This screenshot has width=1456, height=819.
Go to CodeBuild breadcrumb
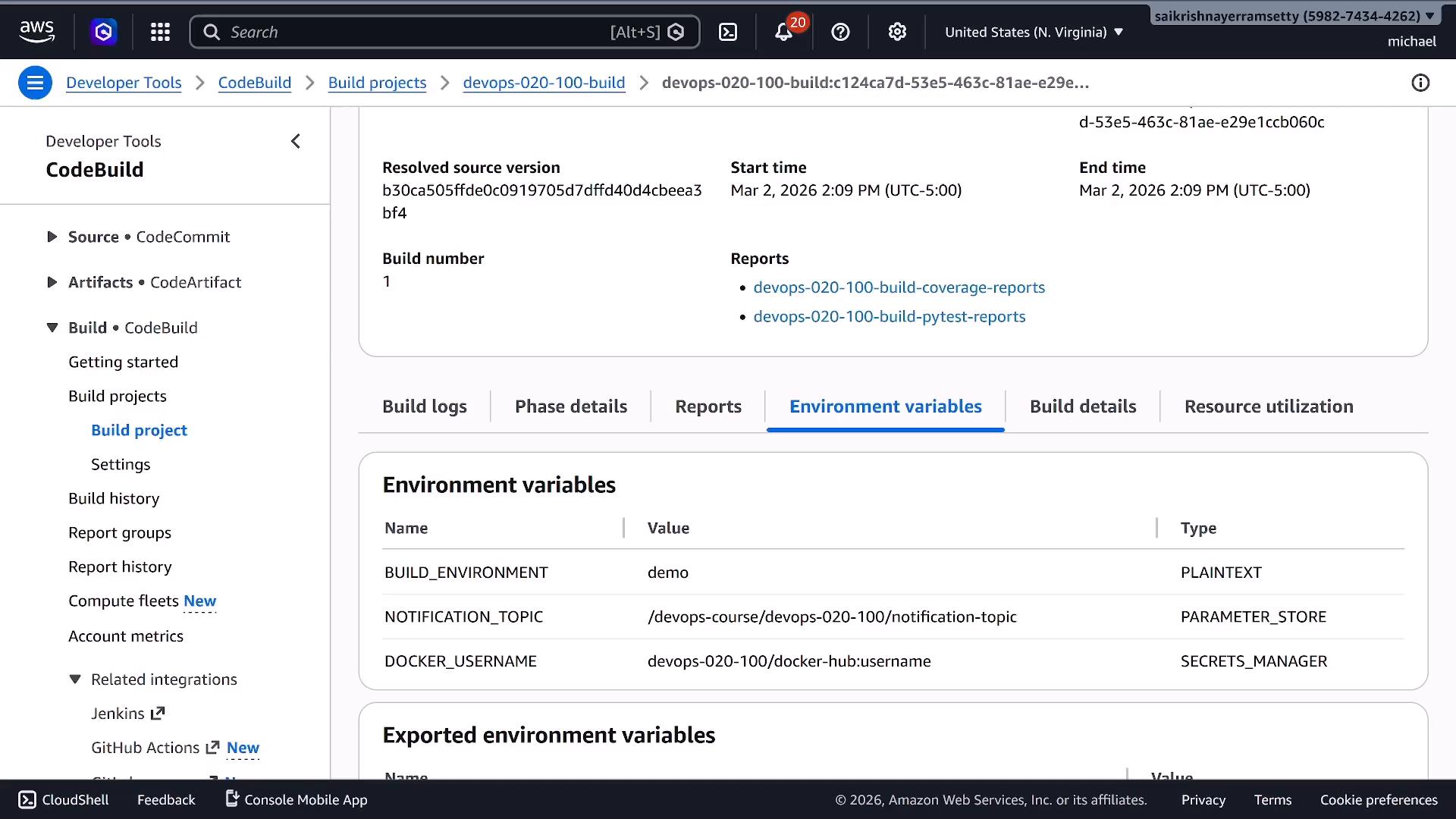point(255,83)
